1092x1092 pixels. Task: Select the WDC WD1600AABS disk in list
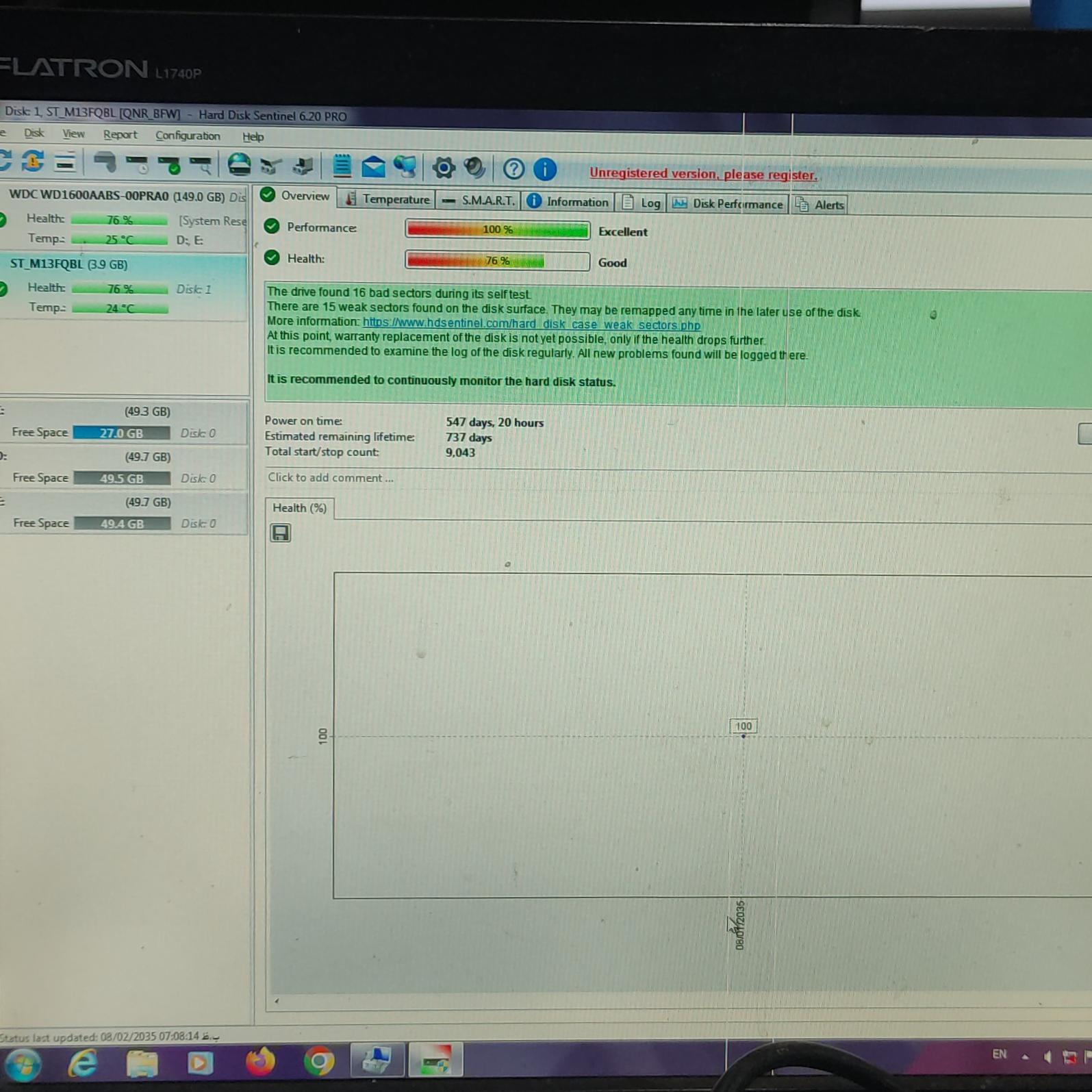click(x=116, y=196)
